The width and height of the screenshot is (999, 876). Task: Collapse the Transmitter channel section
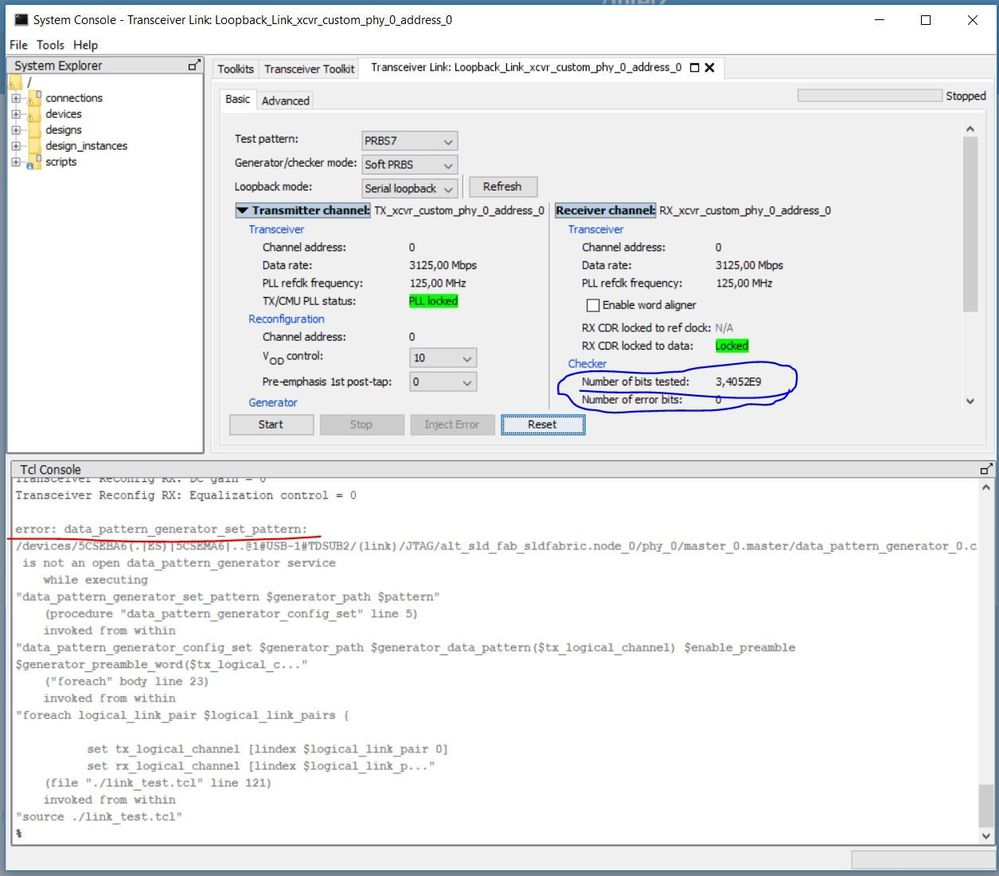242,210
